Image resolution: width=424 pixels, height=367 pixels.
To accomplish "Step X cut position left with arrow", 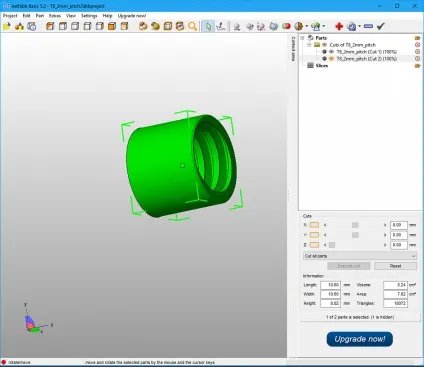I will click(325, 225).
